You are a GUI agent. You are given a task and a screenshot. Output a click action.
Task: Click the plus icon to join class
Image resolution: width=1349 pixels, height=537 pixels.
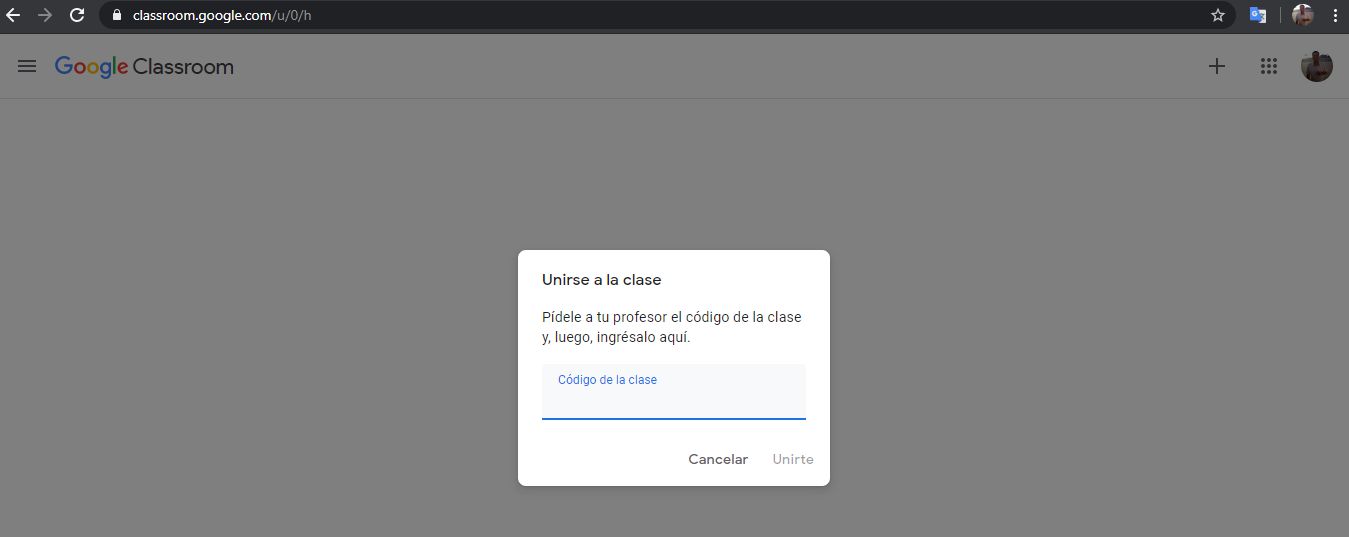pos(1216,66)
